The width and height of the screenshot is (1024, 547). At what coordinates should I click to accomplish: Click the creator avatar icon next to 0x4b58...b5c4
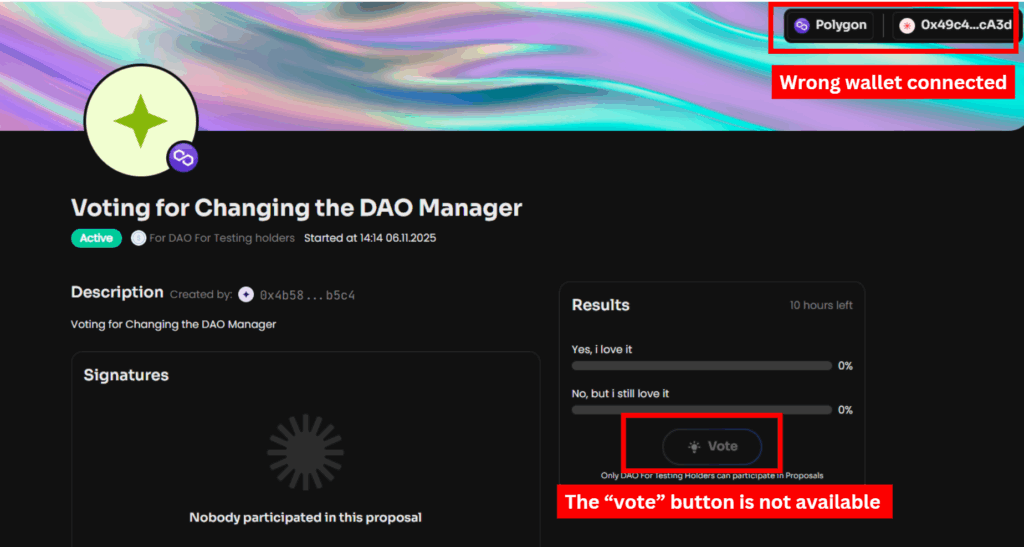click(x=246, y=294)
